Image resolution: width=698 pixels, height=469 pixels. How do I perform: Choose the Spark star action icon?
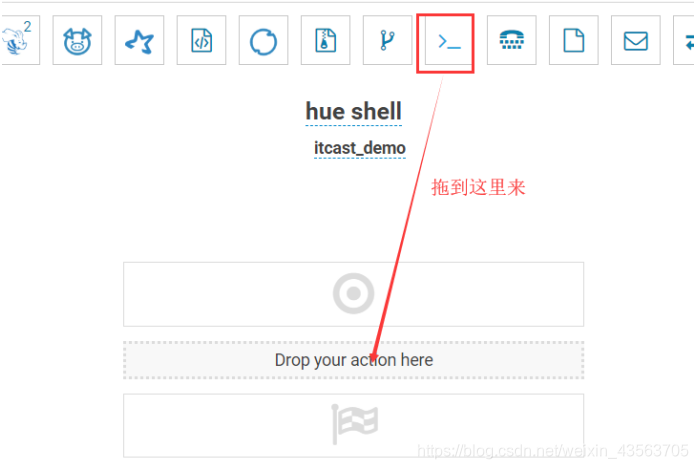[x=139, y=40]
